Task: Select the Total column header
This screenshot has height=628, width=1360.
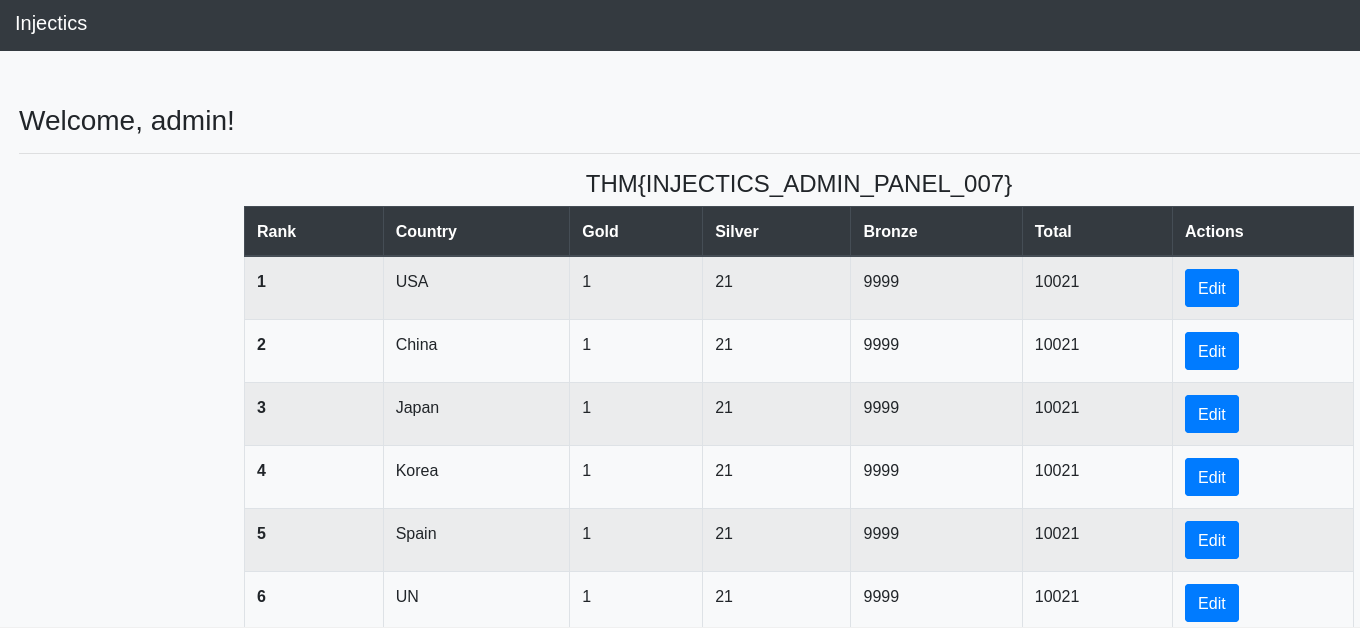Action: pos(1097,231)
